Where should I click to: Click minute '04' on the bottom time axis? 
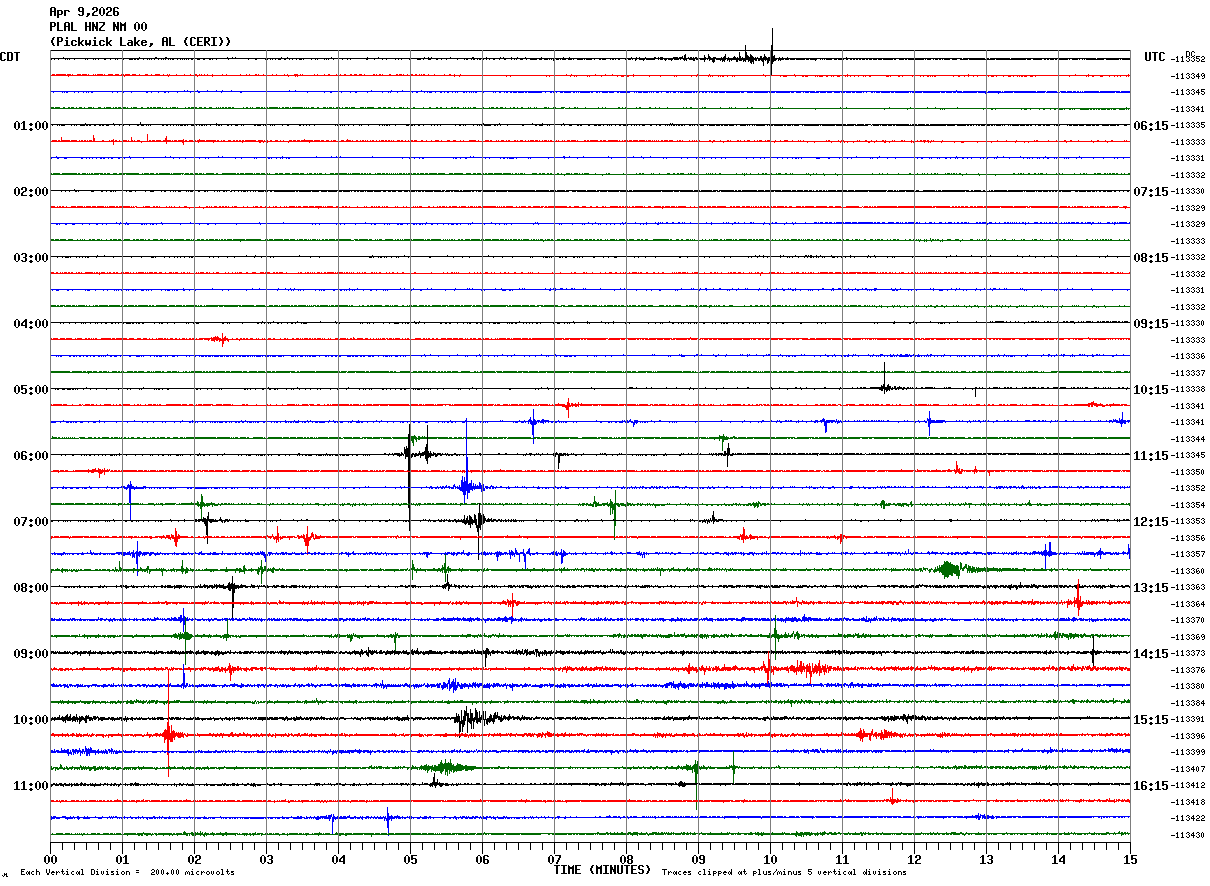click(338, 859)
